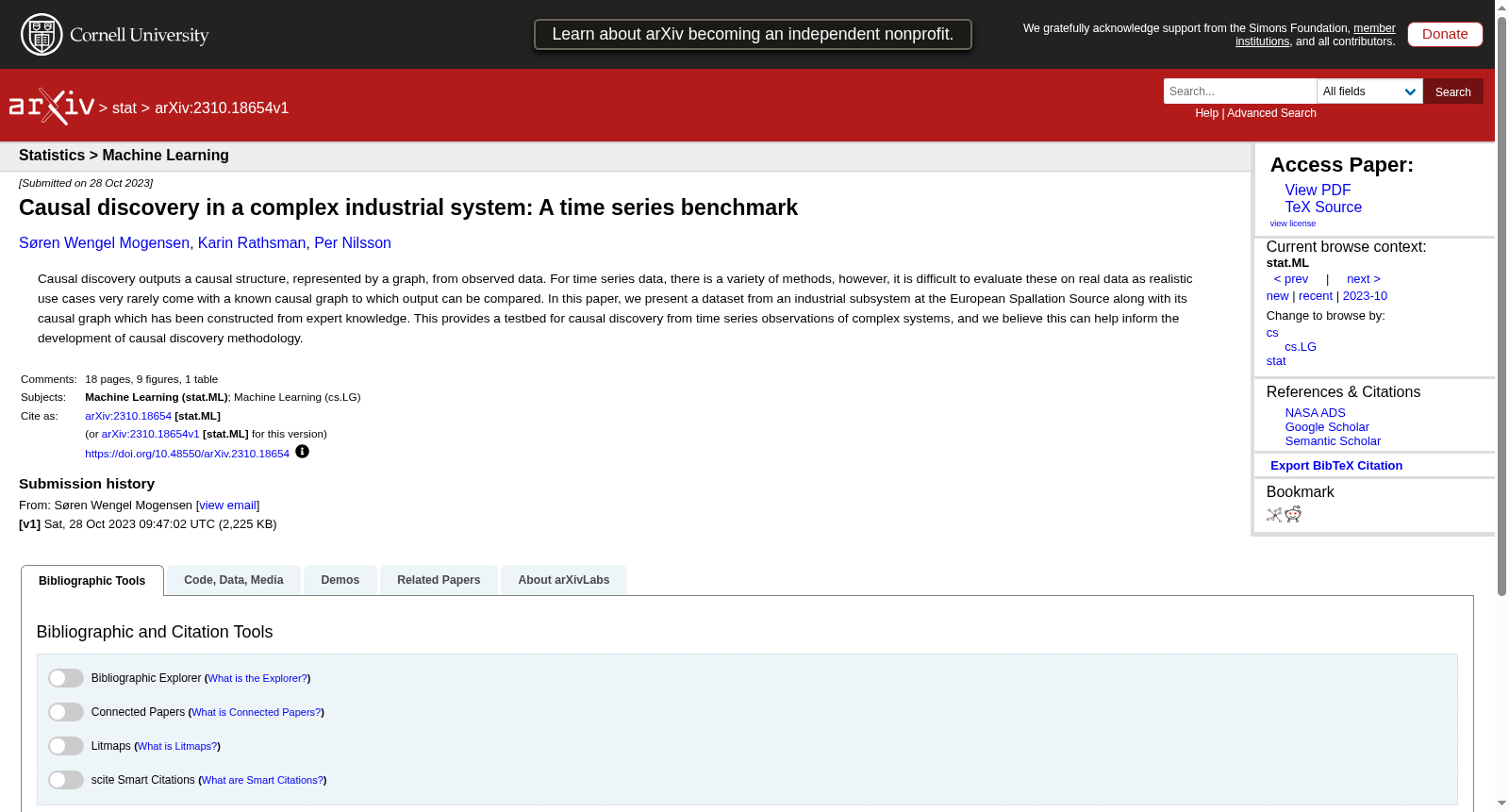Open the All fields dropdown
This screenshot has width=1509, height=812.
click(1369, 91)
